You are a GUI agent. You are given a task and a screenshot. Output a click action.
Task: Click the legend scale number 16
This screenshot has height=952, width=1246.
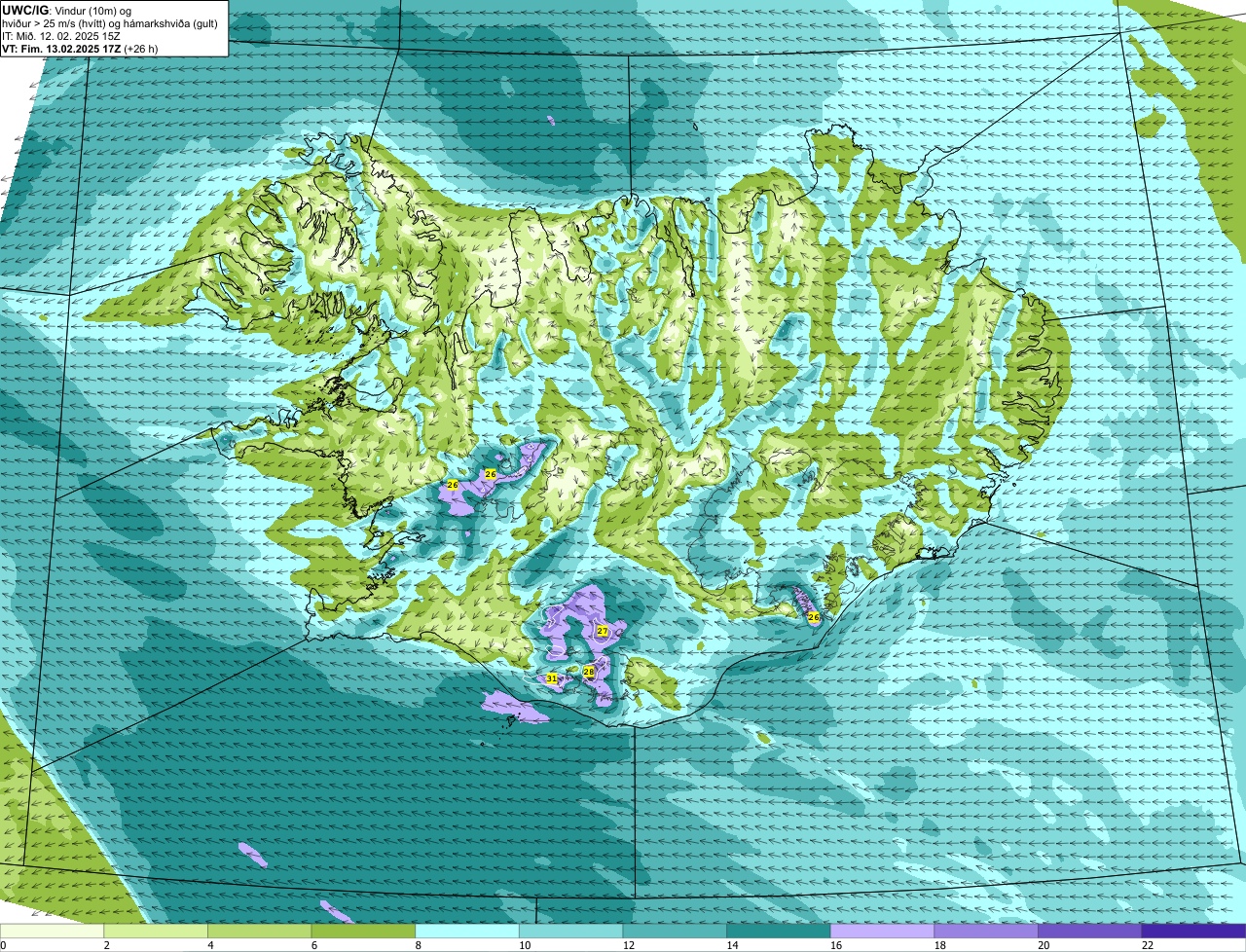coord(836,945)
